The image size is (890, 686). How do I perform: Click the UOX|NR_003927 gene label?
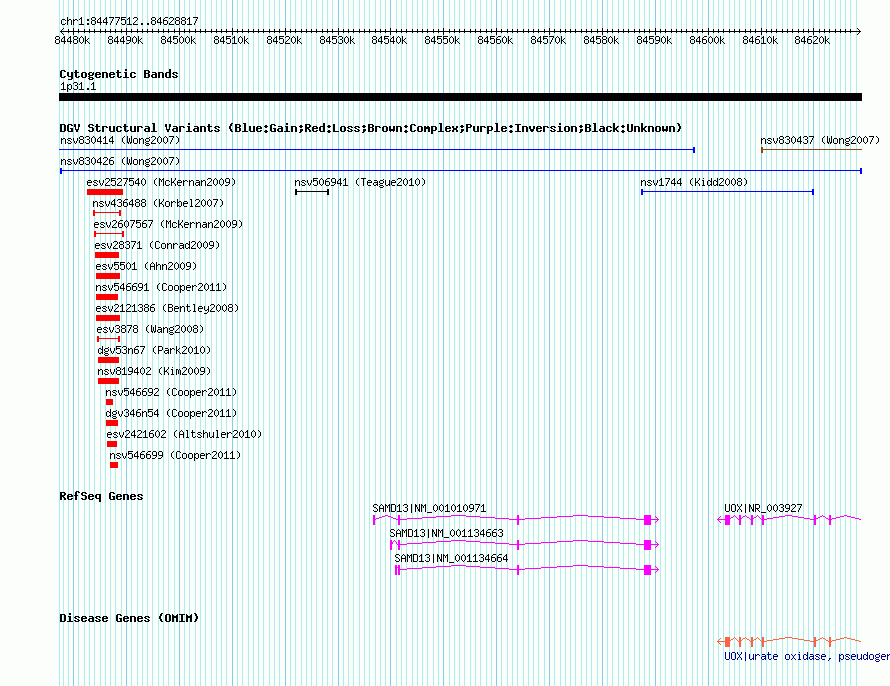pyautogui.click(x=763, y=508)
